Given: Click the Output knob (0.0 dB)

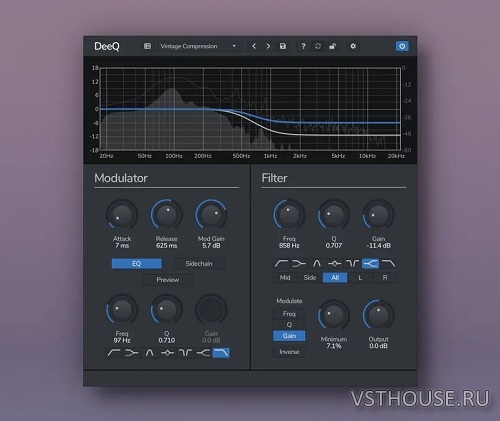Looking at the screenshot, I should point(378,315).
